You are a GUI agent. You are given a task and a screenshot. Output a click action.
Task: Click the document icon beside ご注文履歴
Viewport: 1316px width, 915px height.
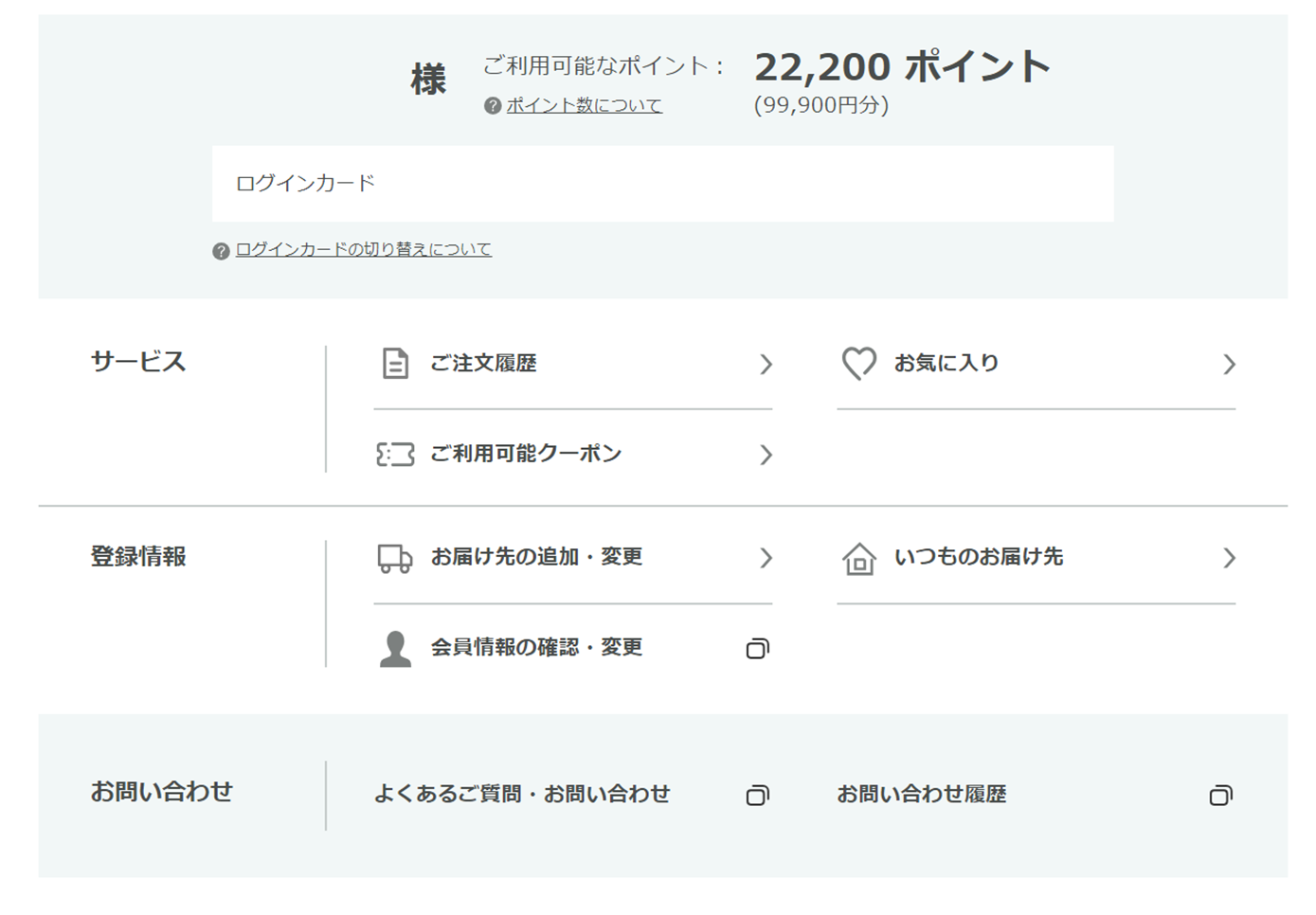coord(395,364)
